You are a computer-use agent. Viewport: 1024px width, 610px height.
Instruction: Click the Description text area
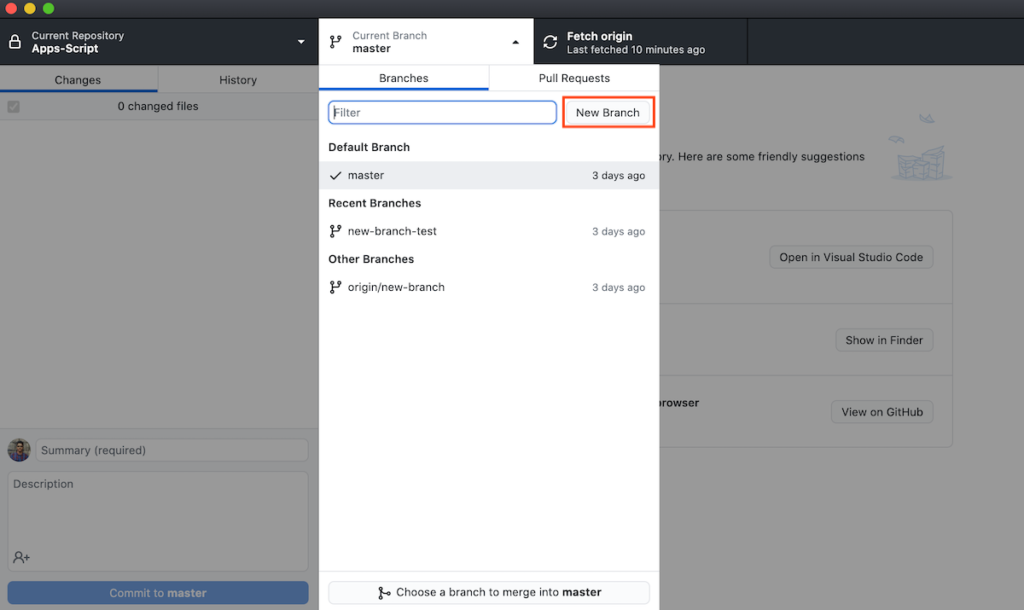pos(158,521)
